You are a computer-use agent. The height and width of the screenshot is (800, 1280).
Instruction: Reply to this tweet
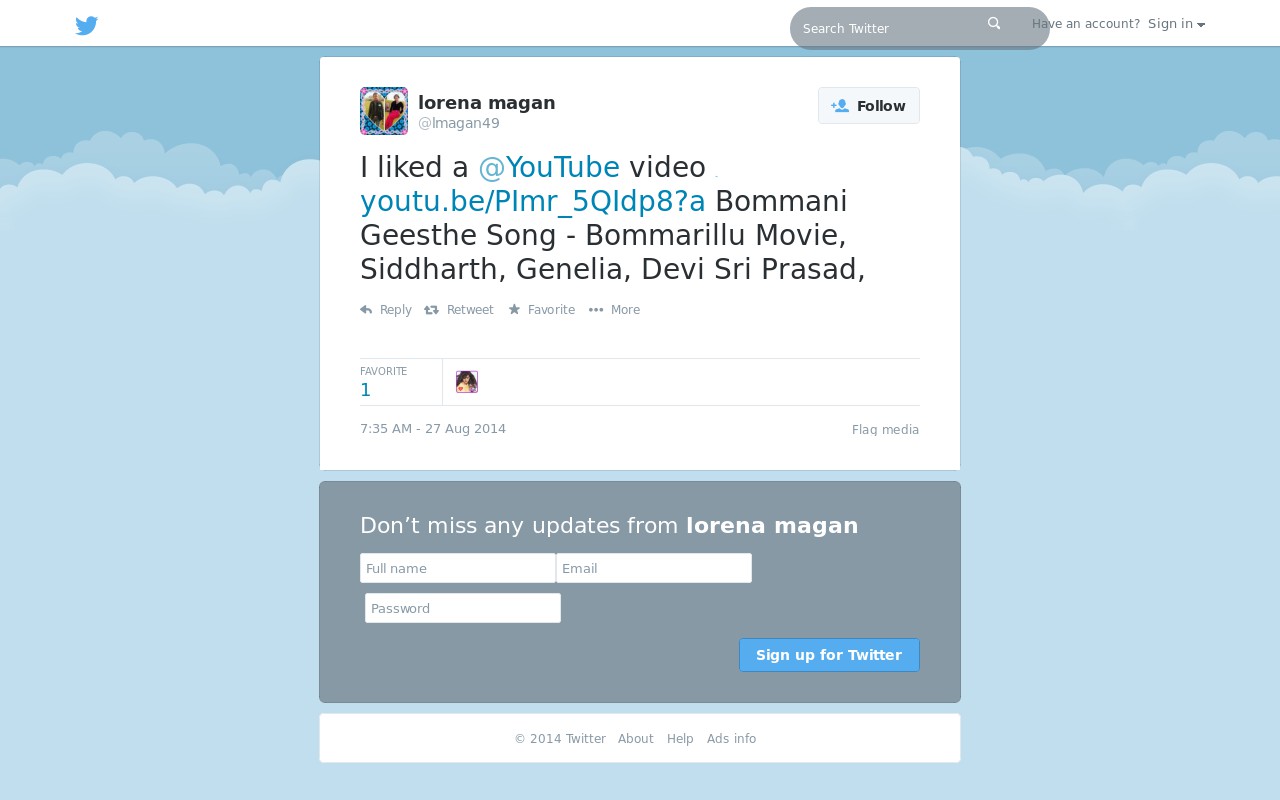[386, 310]
